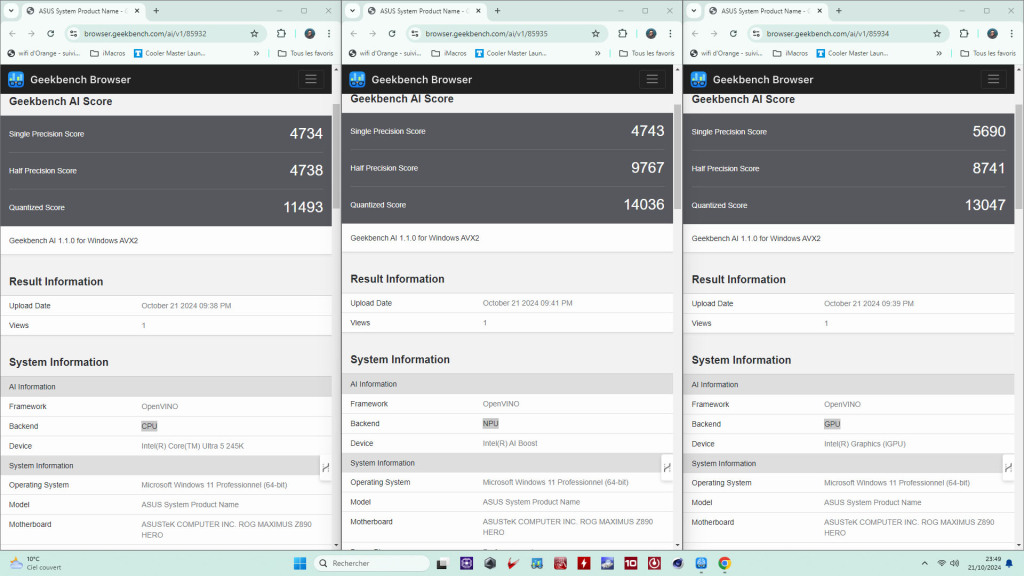Click the page scrollbar in the right window

tap(1019, 157)
